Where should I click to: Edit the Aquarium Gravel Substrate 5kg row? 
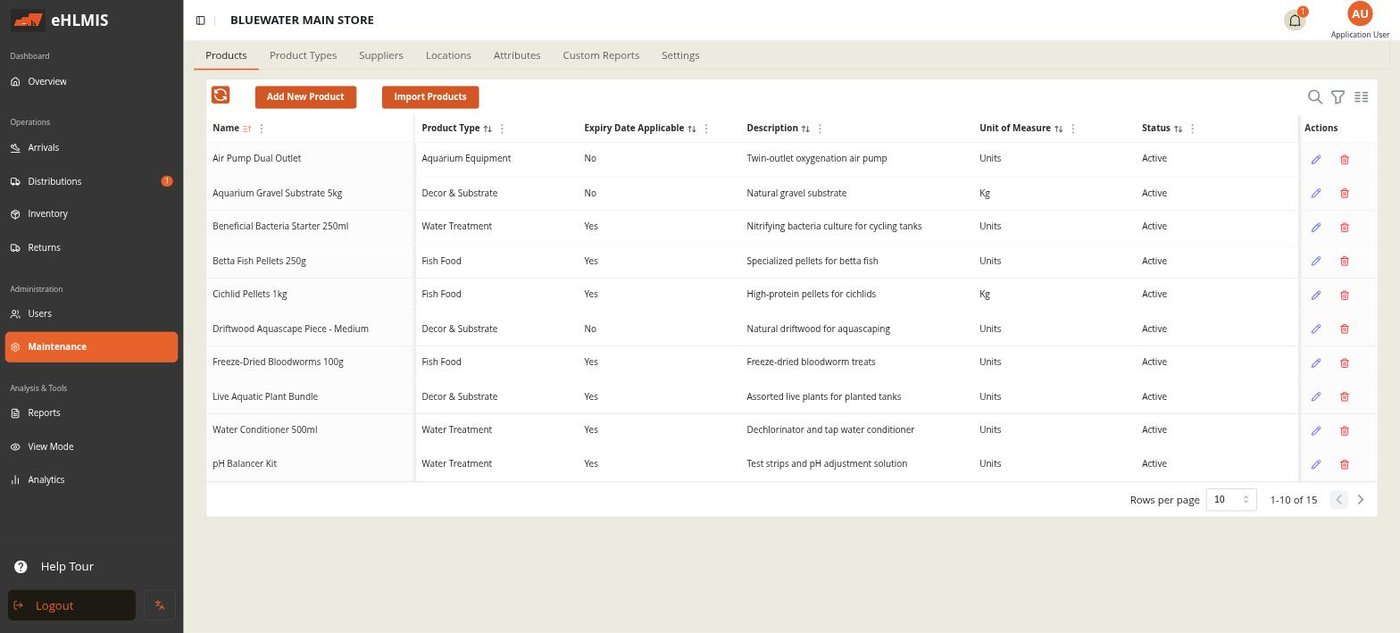coord(1316,193)
